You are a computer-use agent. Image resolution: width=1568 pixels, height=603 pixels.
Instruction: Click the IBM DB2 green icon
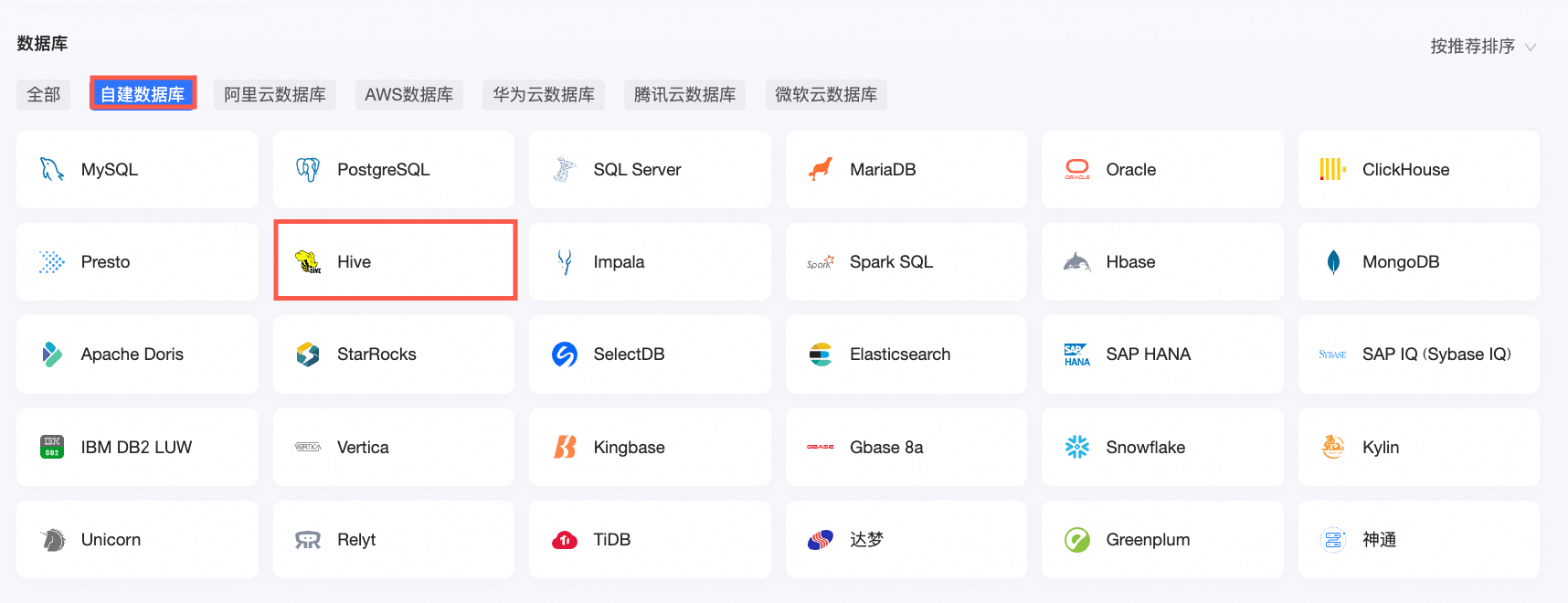(x=52, y=447)
